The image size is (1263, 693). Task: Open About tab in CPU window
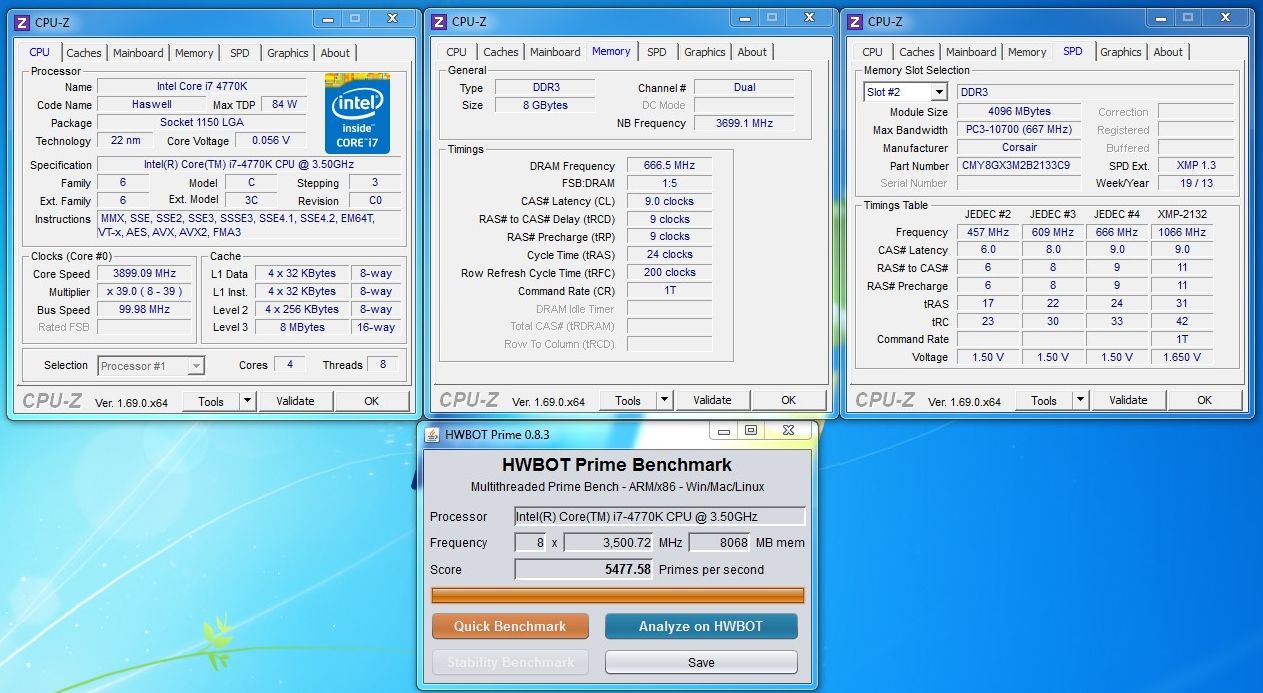[x=335, y=53]
